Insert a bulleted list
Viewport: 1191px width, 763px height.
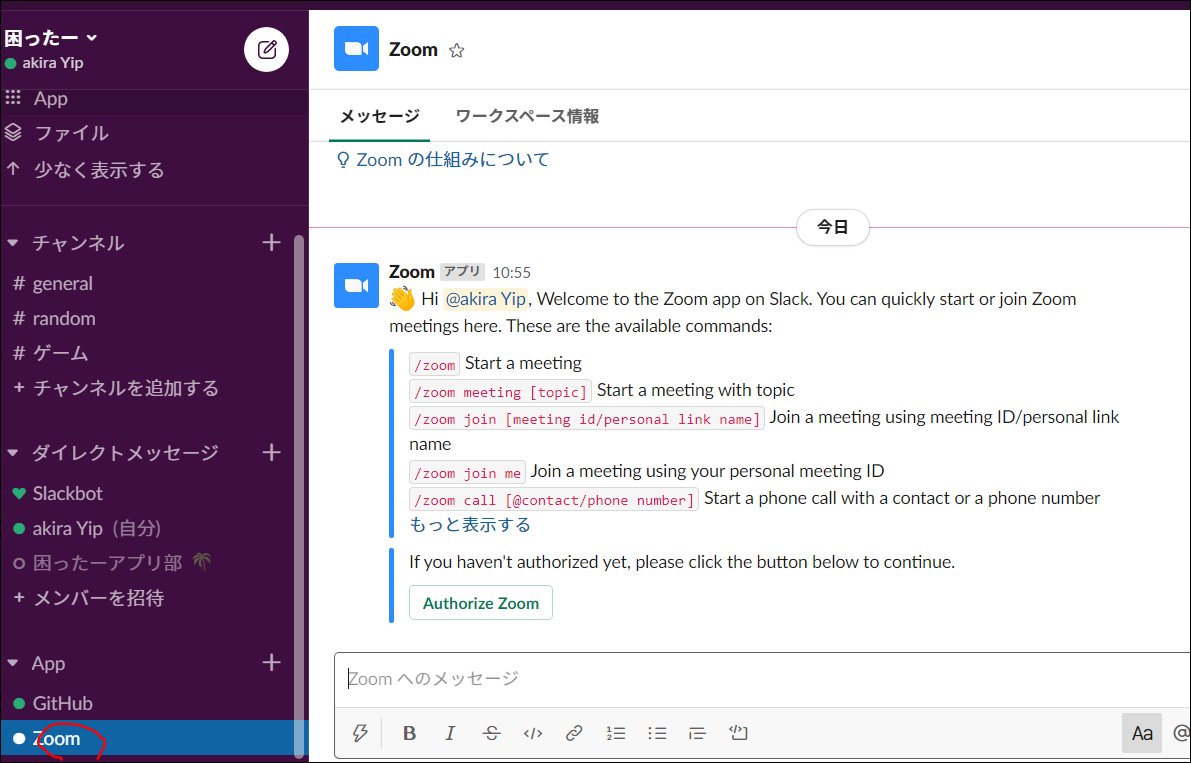(657, 733)
